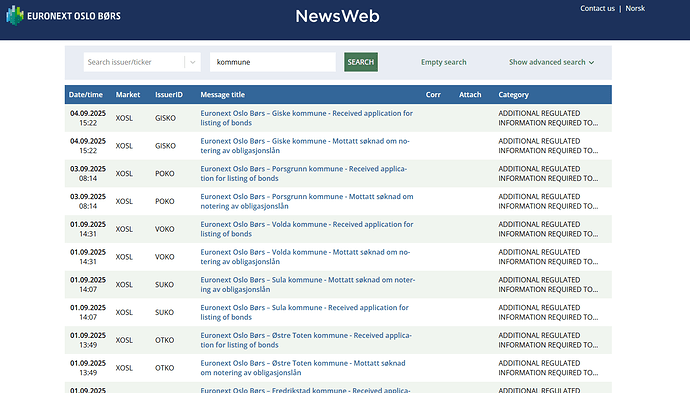Click the NewsWeb title in header
Image resolution: width=690 pixels, height=393 pixels.
337,16
